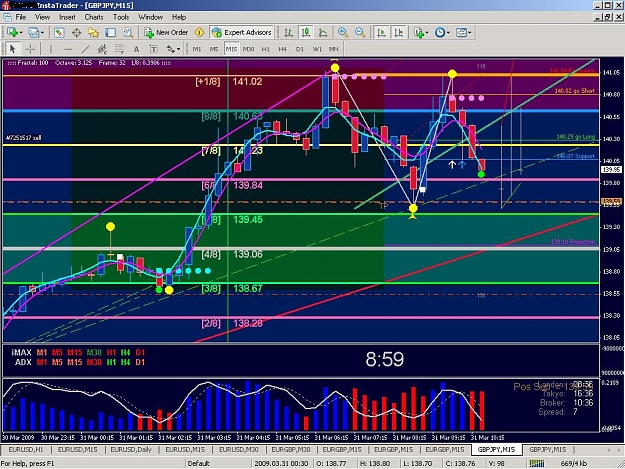Click the New Order button
This screenshot has width=625, height=469.
click(x=166, y=32)
